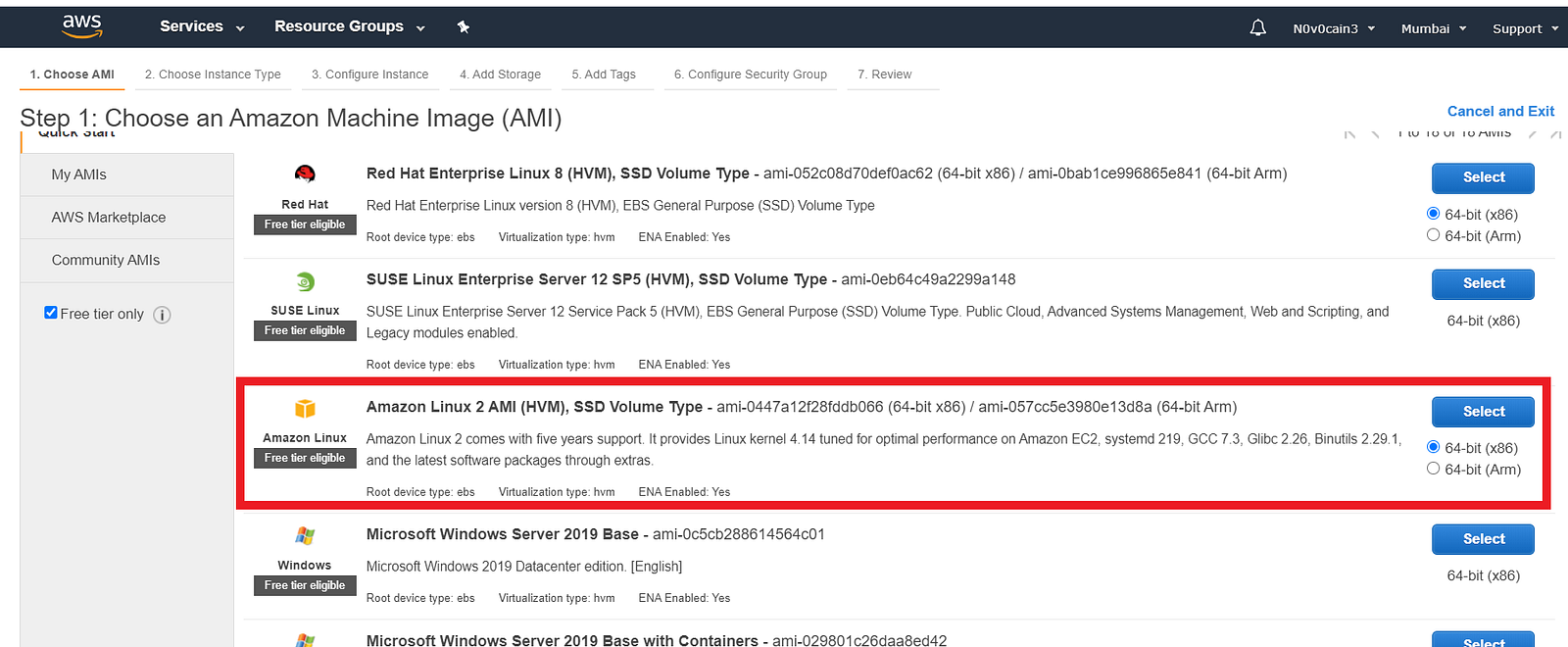Click the Amazon Linux box icon
Screen dimensions: 1568x647
click(x=305, y=408)
